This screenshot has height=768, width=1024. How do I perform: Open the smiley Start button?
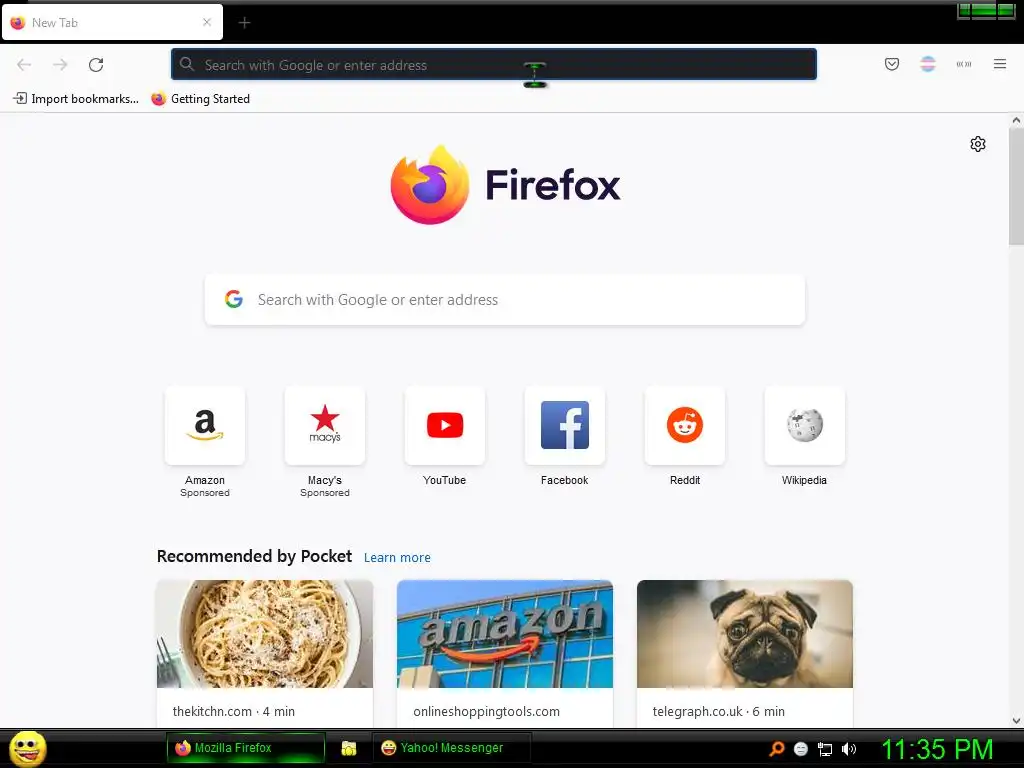coord(27,748)
